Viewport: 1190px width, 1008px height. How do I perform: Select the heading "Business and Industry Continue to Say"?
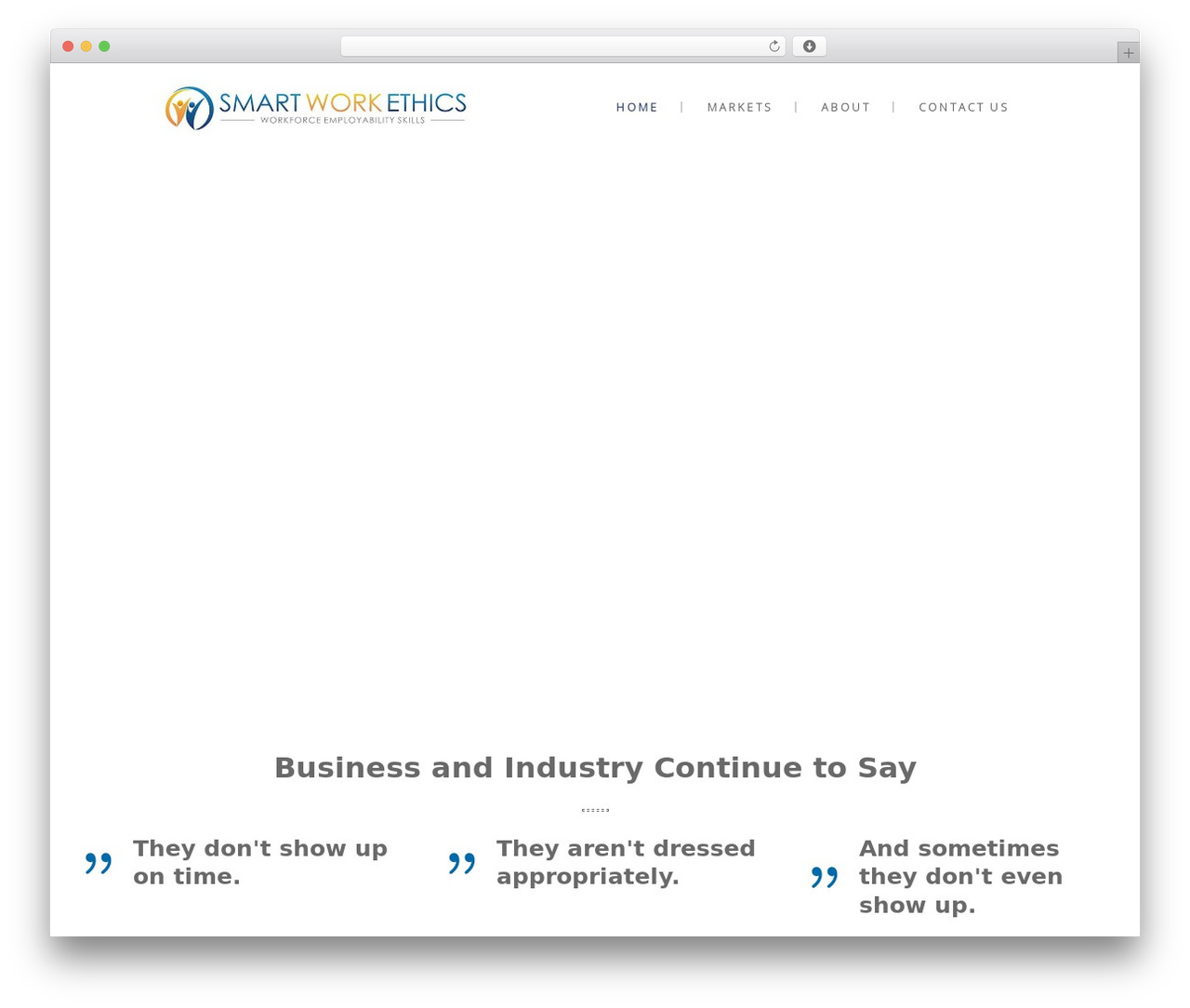tap(595, 767)
